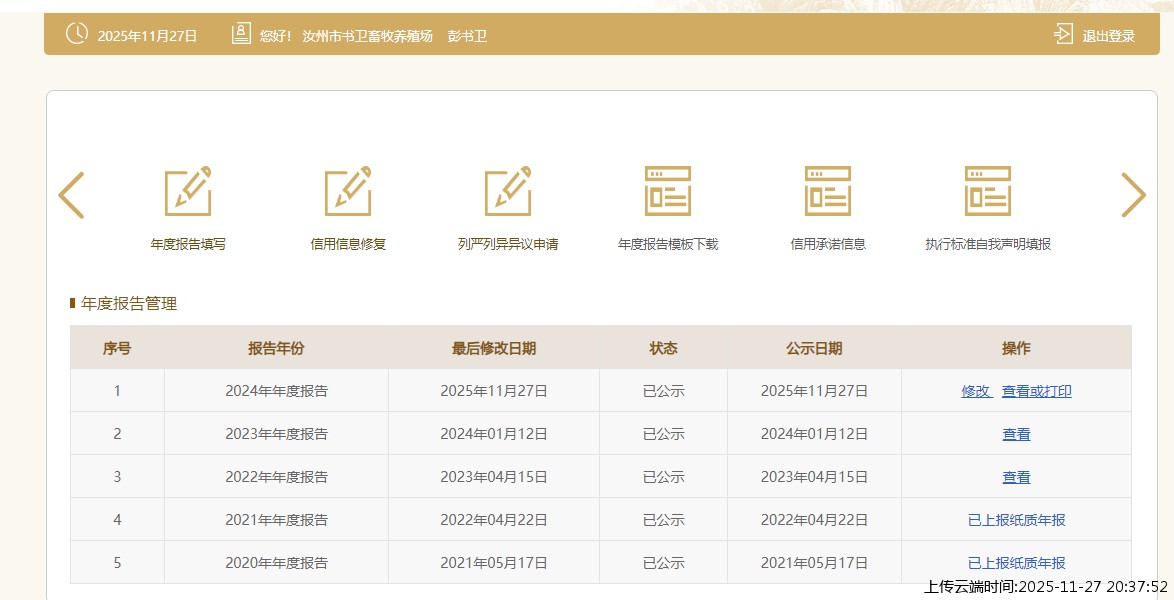Select the 执行标准自我声明填报 icon
Image resolution: width=1174 pixels, height=600 pixels.
tap(988, 191)
